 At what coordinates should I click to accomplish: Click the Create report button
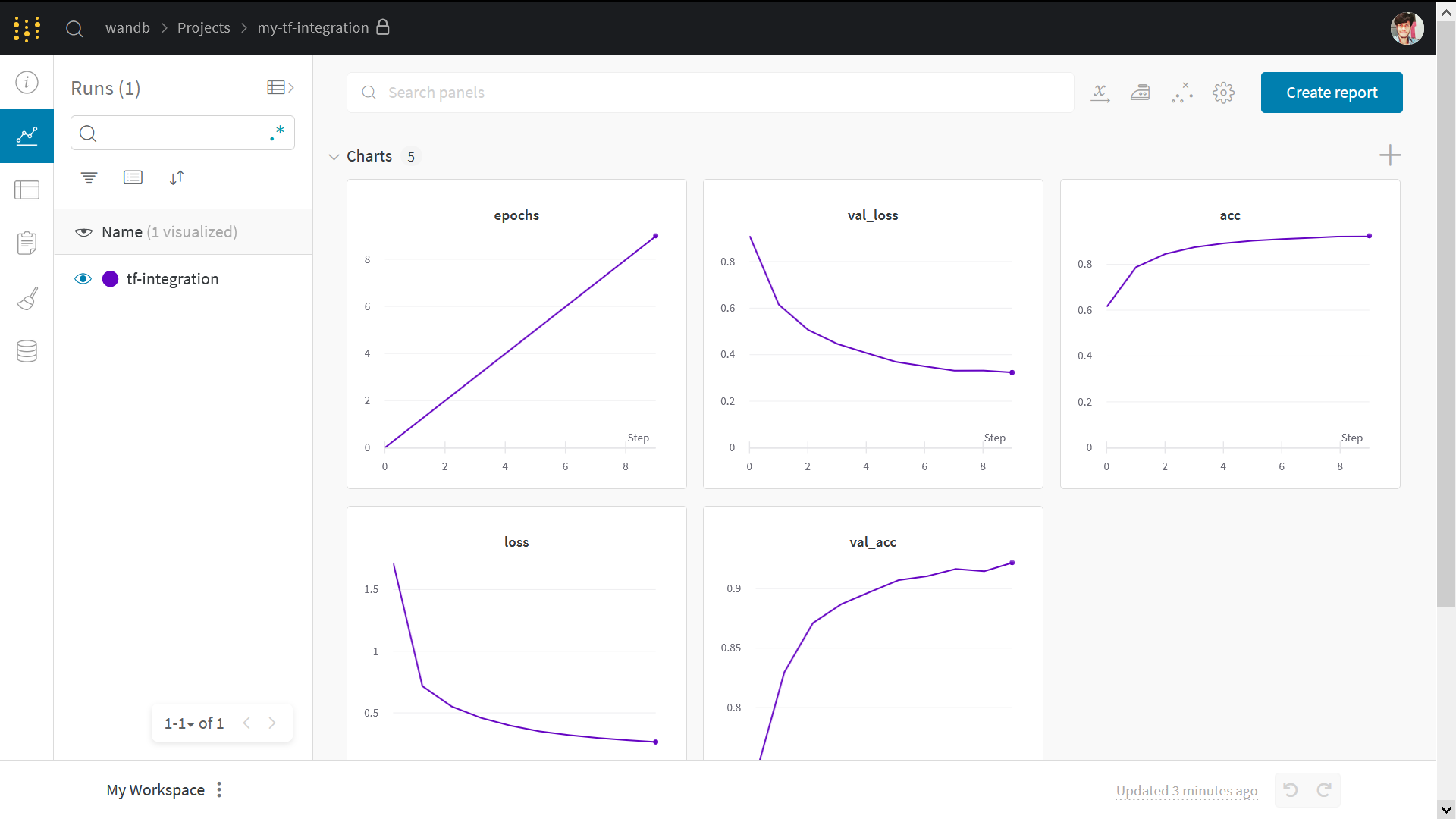coord(1331,93)
